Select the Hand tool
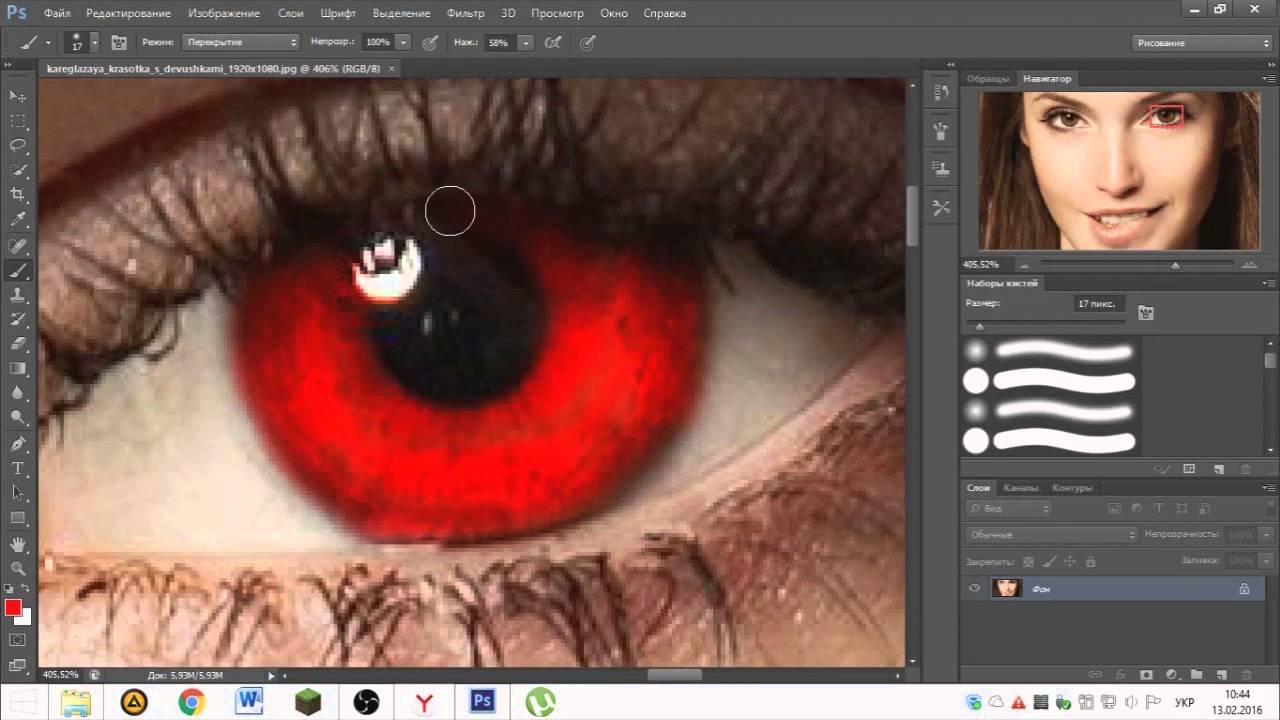The height and width of the screenshot is (720, 1280). (x=18, y=544)
